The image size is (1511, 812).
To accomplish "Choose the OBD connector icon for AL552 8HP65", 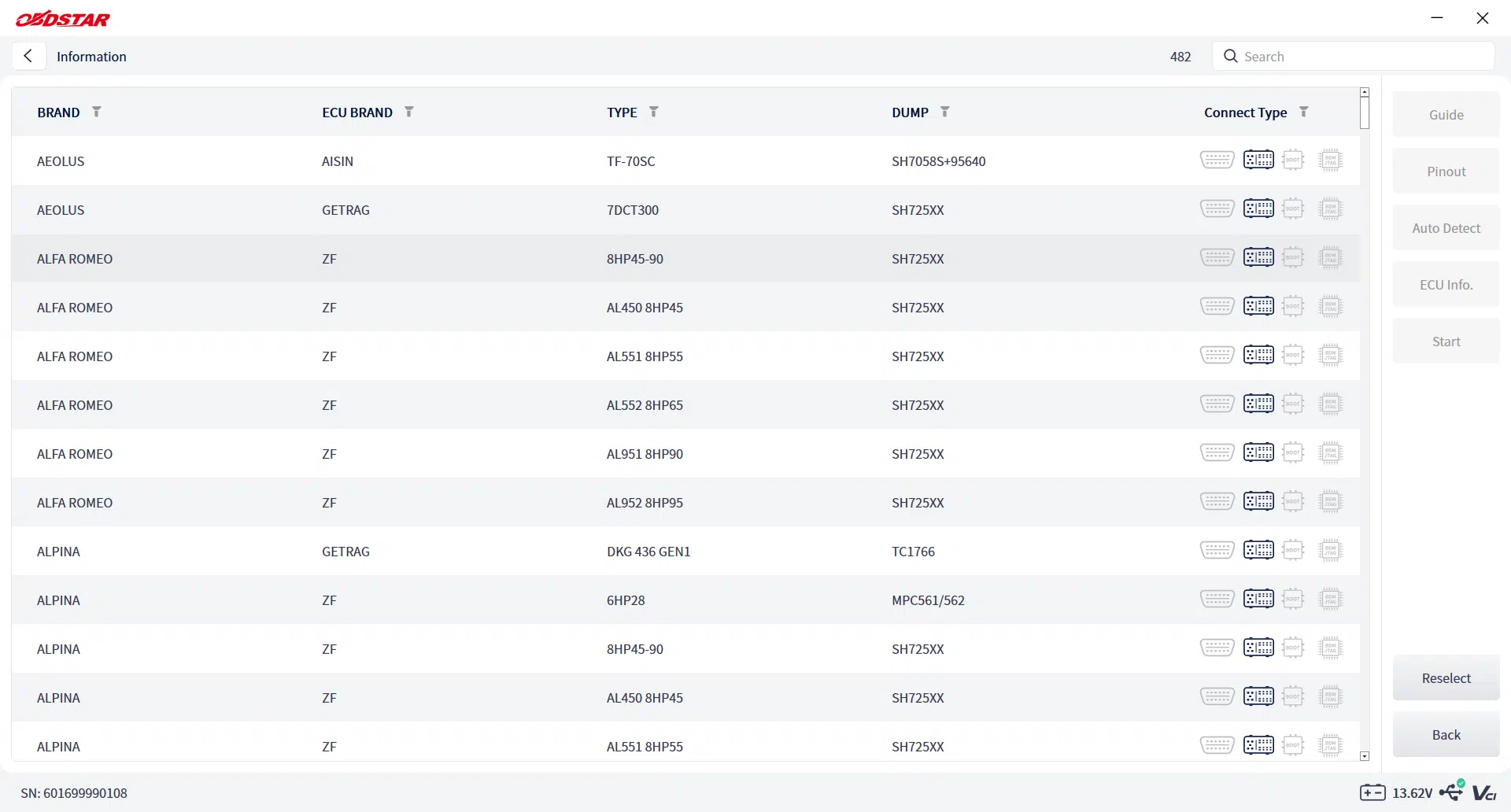I will pos(1217,404).
